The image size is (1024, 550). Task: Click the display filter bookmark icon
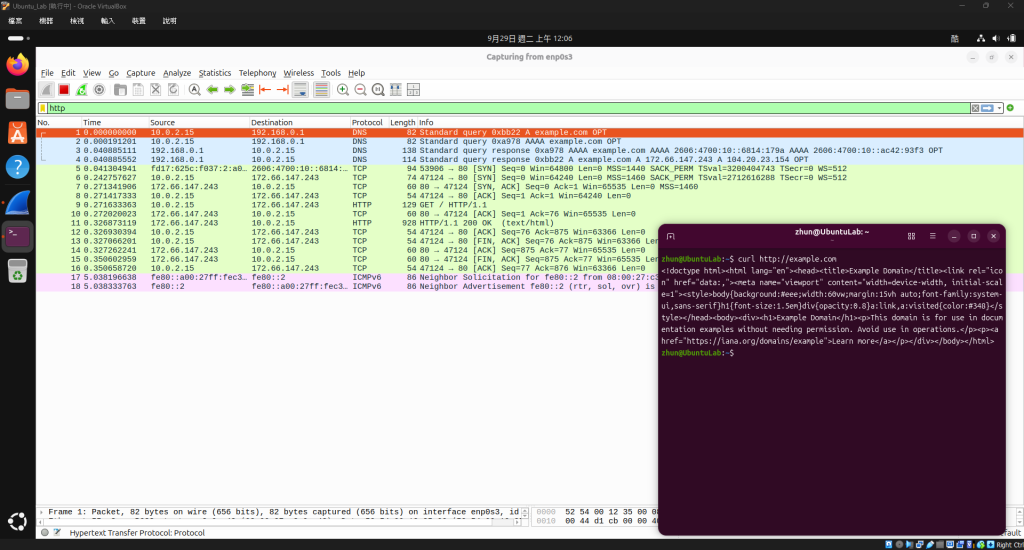(x=43, y=108)
